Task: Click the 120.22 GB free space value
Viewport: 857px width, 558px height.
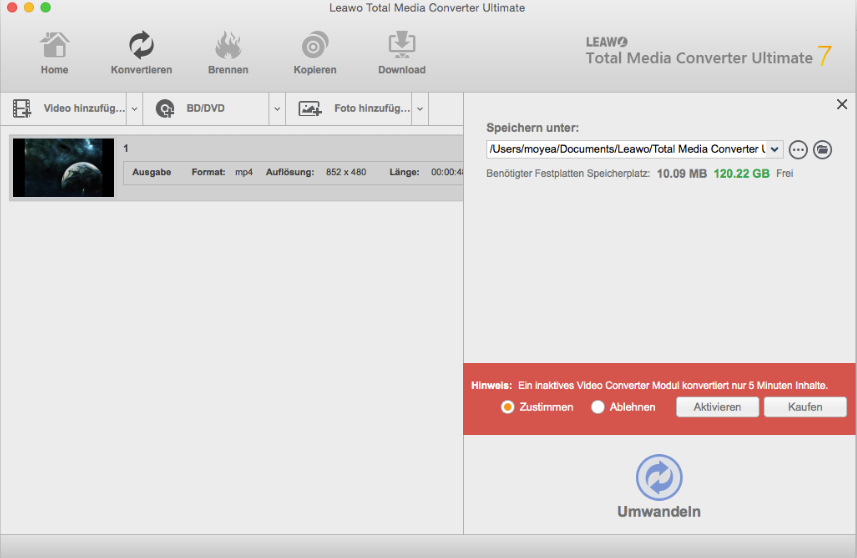Action: pos(741,174)
